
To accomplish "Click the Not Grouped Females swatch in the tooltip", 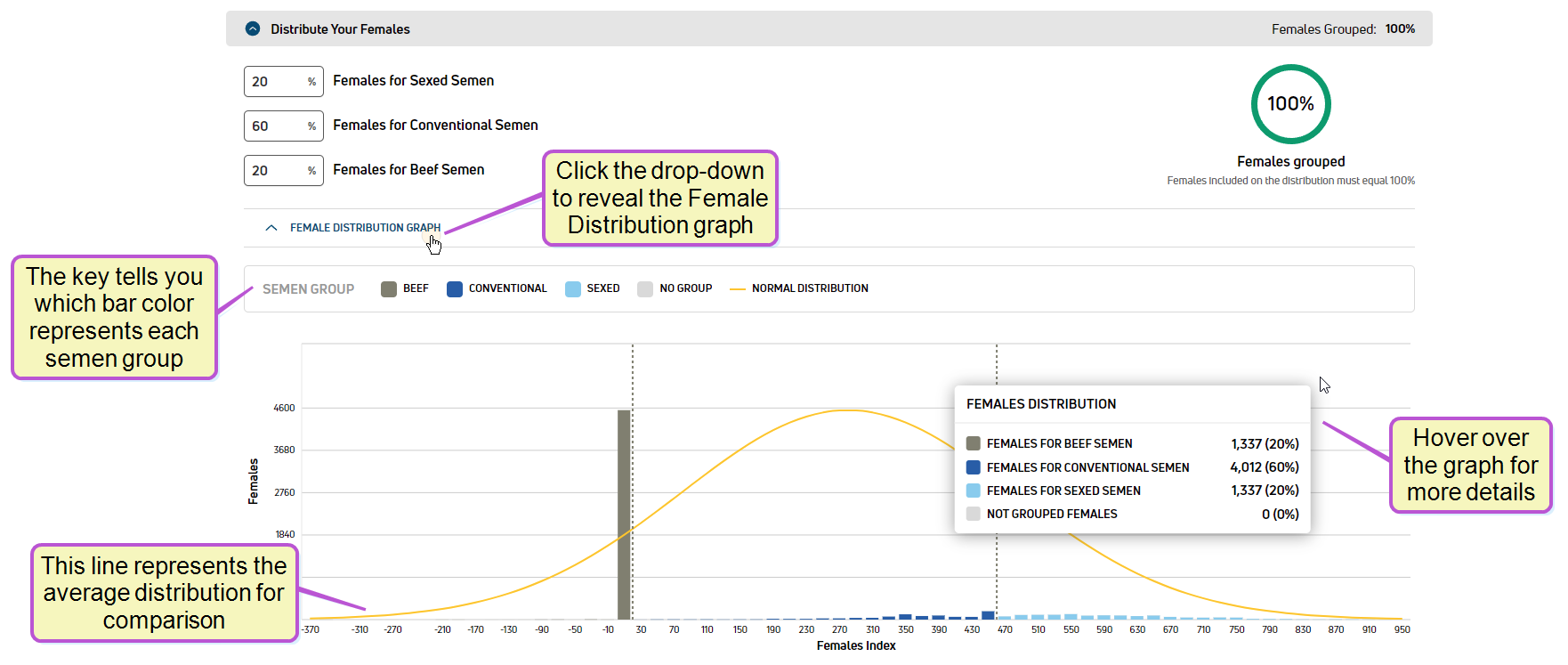I will (974, 514).
